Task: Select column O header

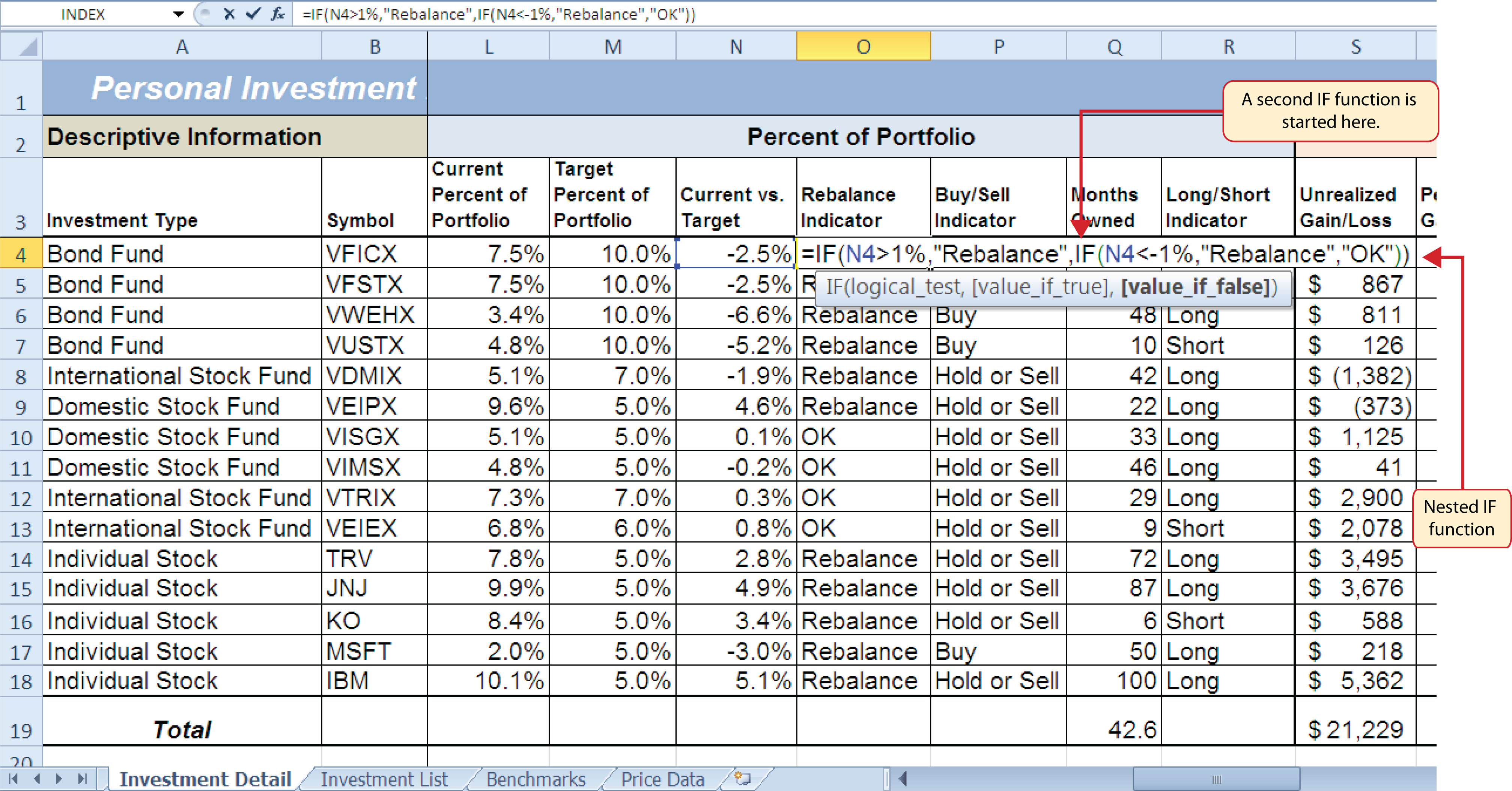Action: pos(863,47)
